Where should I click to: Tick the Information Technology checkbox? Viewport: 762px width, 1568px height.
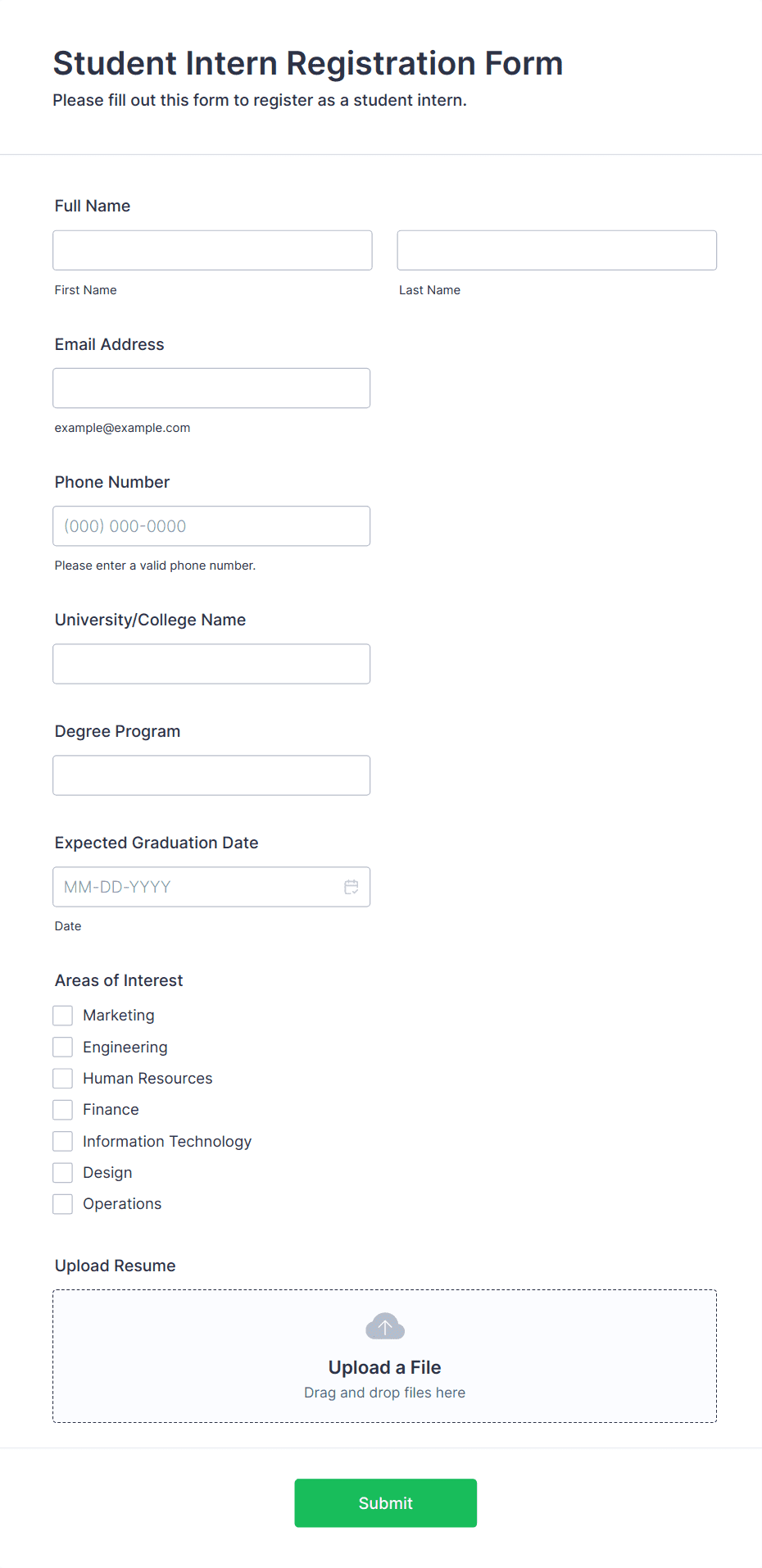coord(62,1141)
